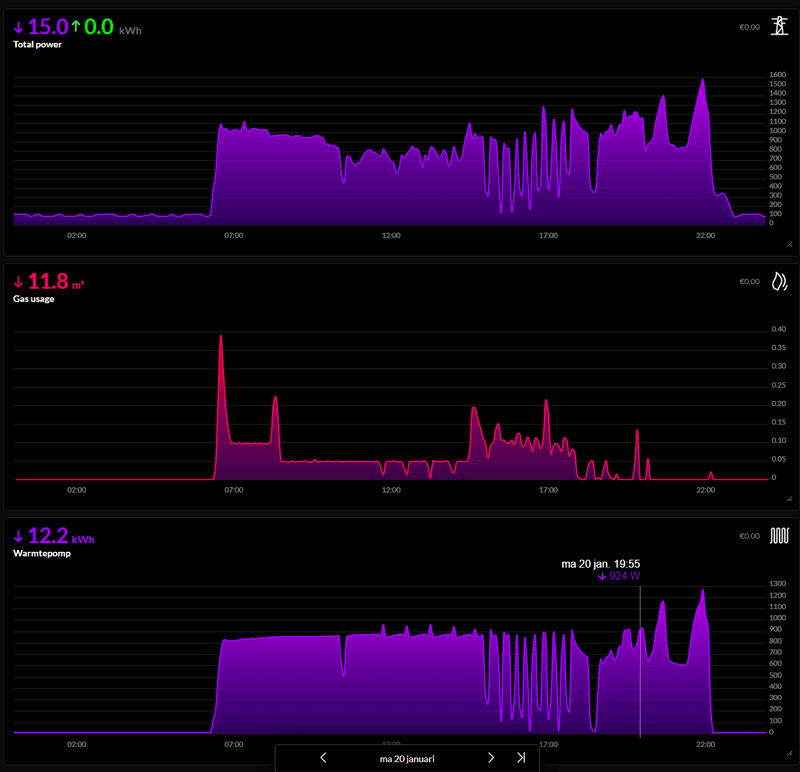
Task: Click the €0.00 cost in Total power
Action: click(x=749, y=27)
